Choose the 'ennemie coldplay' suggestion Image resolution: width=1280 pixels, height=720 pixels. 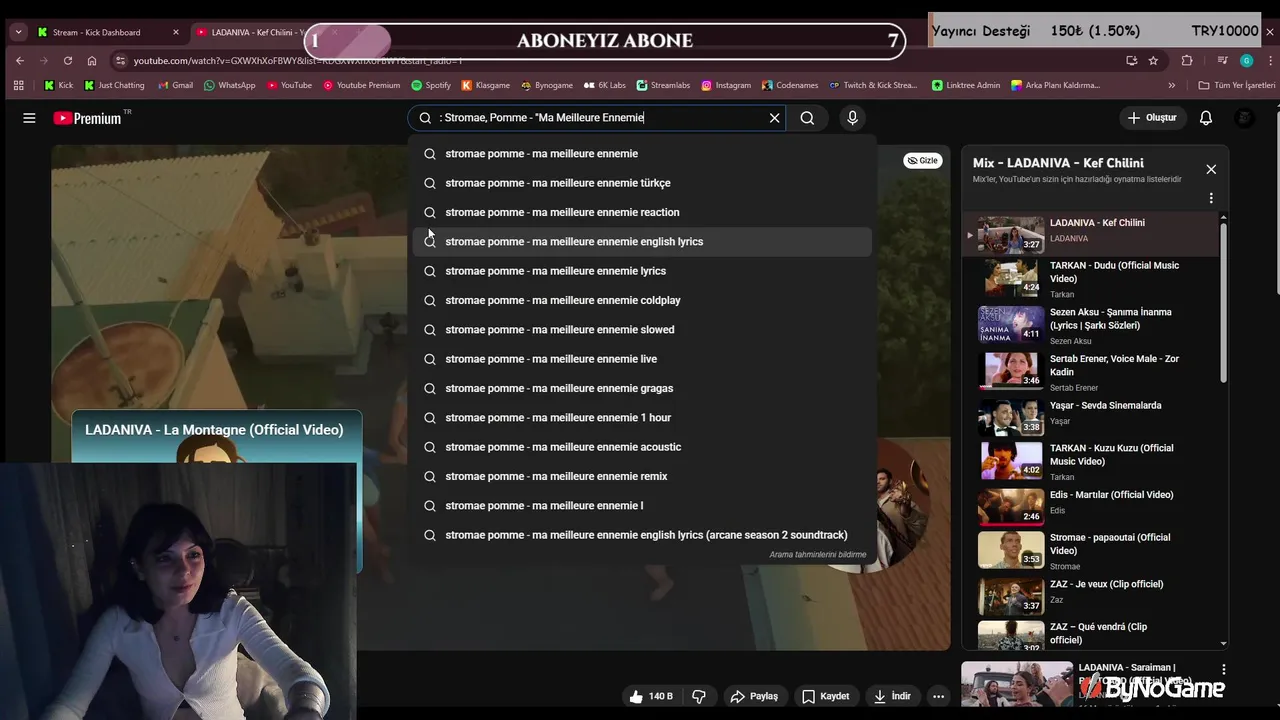[x=642, y=300]
